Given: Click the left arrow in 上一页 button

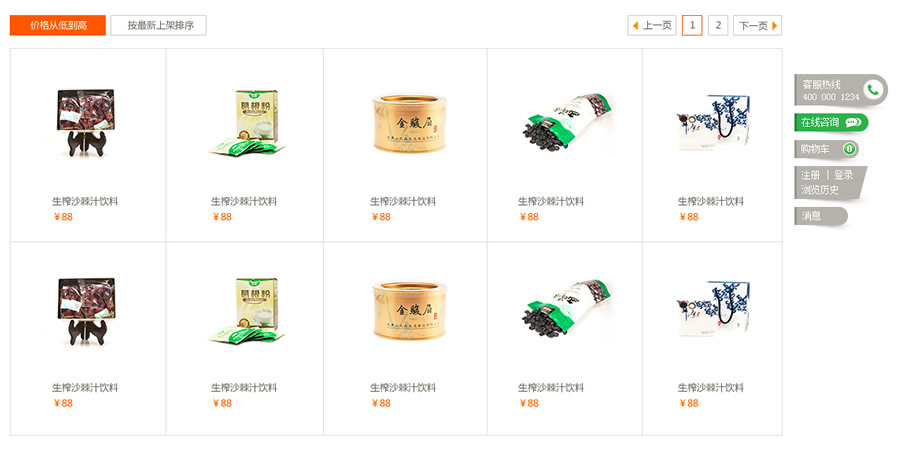Looking at the screenshot, I should point(635,26).
